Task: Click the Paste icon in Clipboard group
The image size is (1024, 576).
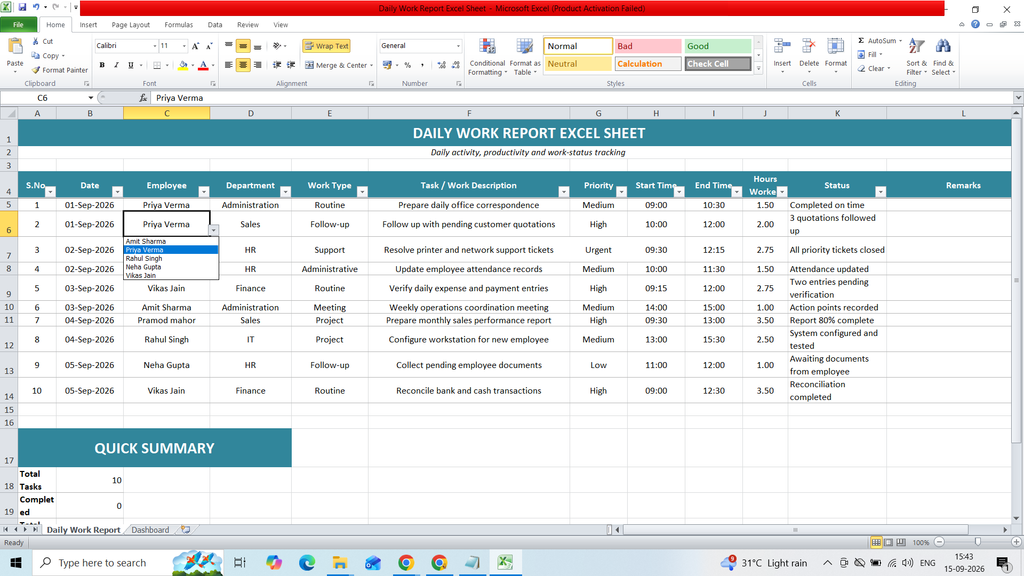Action: click(14, 47)
